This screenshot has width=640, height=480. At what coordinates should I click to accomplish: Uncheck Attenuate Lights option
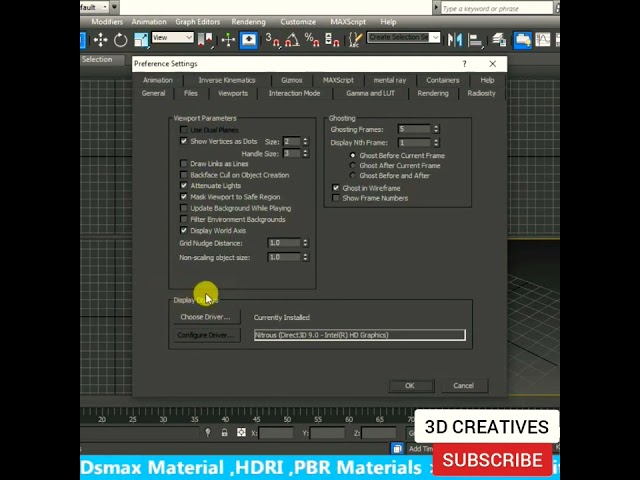point(184,186)
